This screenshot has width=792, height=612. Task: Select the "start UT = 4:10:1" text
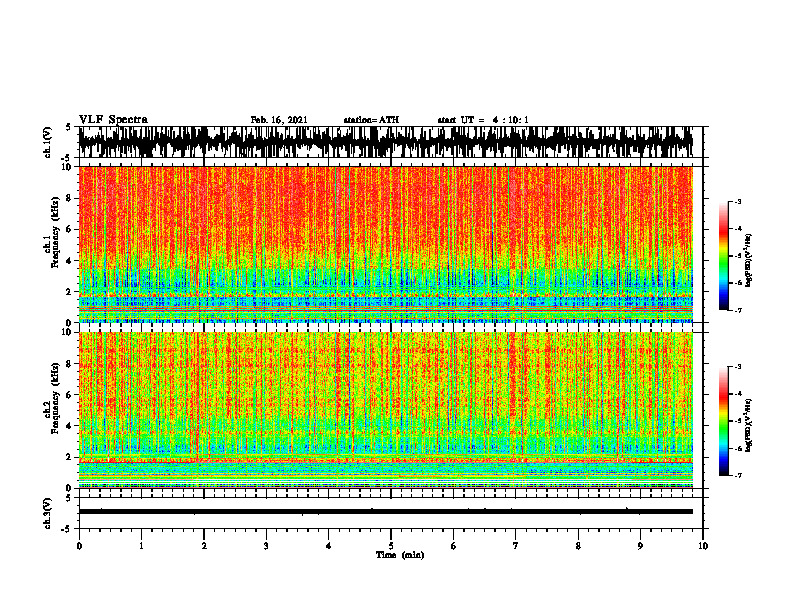click(x=483, y=120)
